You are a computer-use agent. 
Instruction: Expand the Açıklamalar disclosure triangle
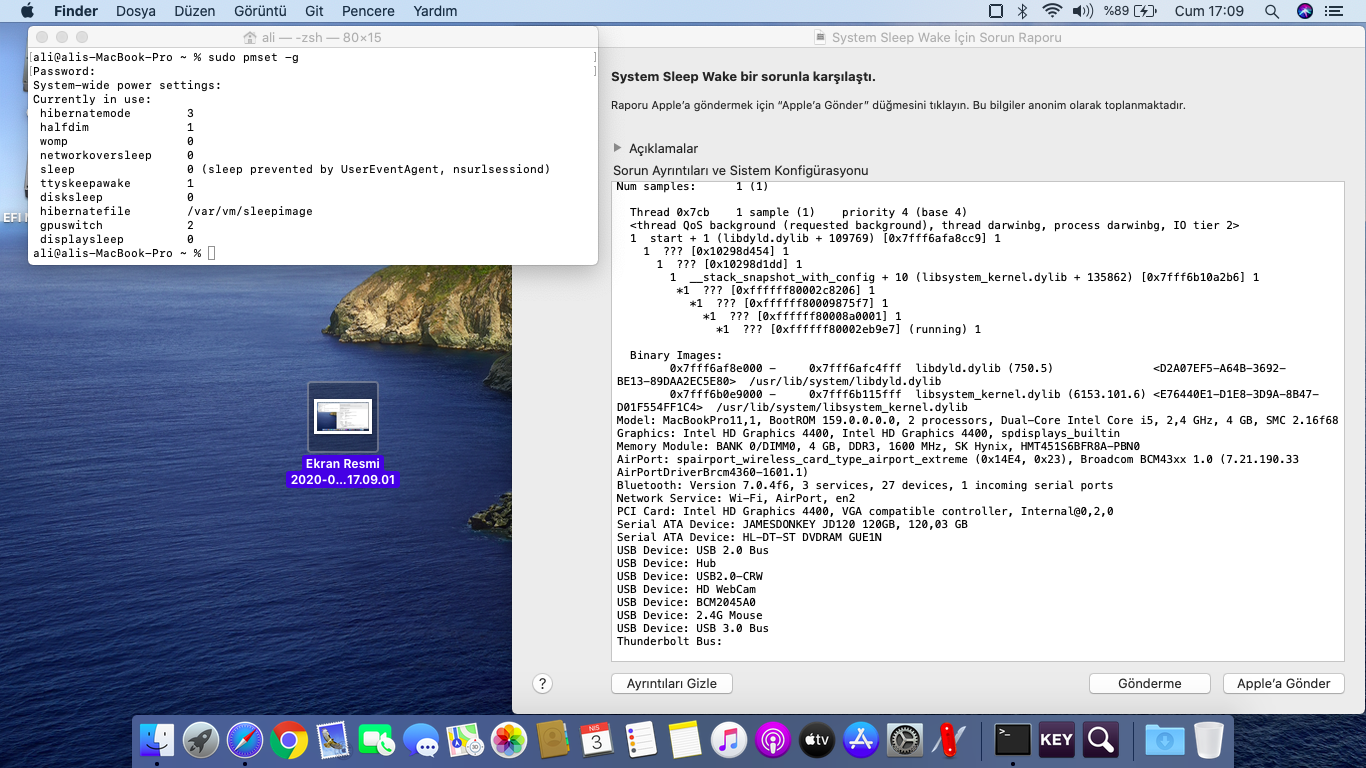[617, 148]
